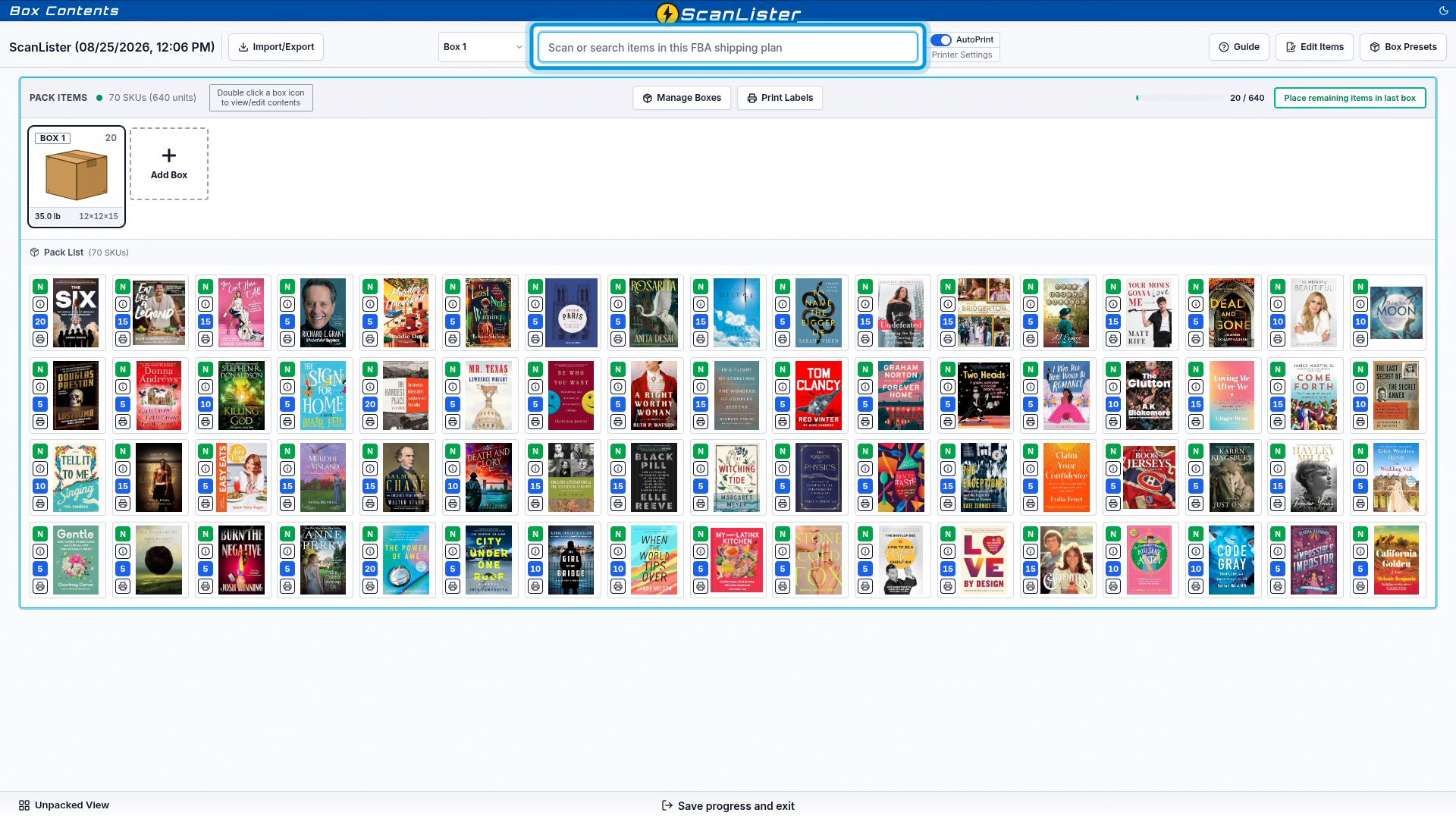1456x819 pixels.
Task: Print label for The Six book
Action: point(40,339)
